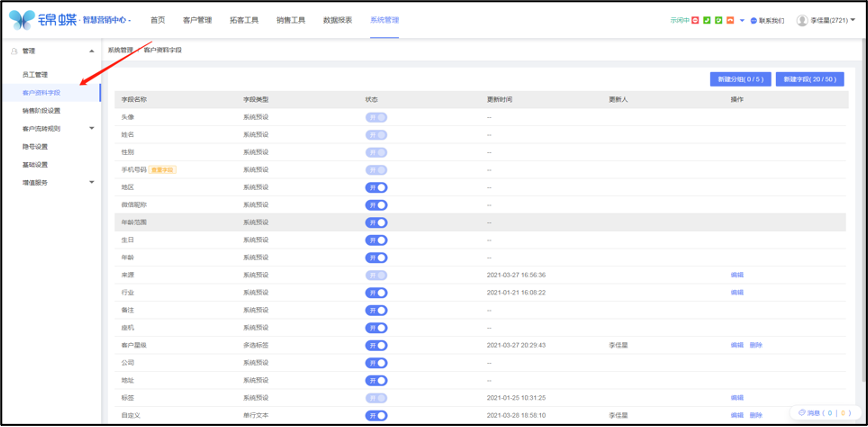Open the 首页 nav tab
The image size is (868, 427).
[158, 20]
